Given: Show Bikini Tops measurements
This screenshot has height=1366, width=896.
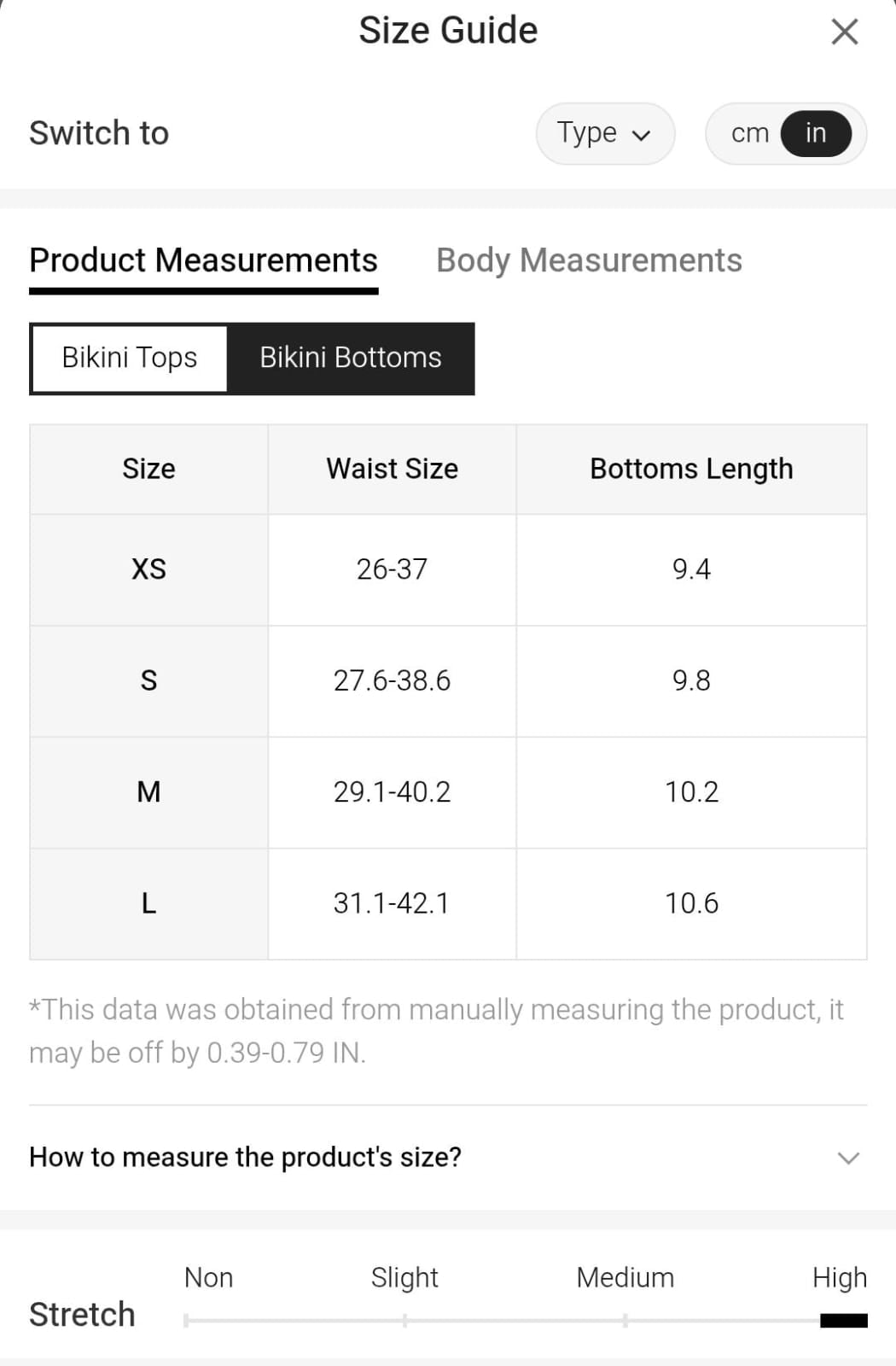Looking at the screenshot, I should tap(130, 358).
